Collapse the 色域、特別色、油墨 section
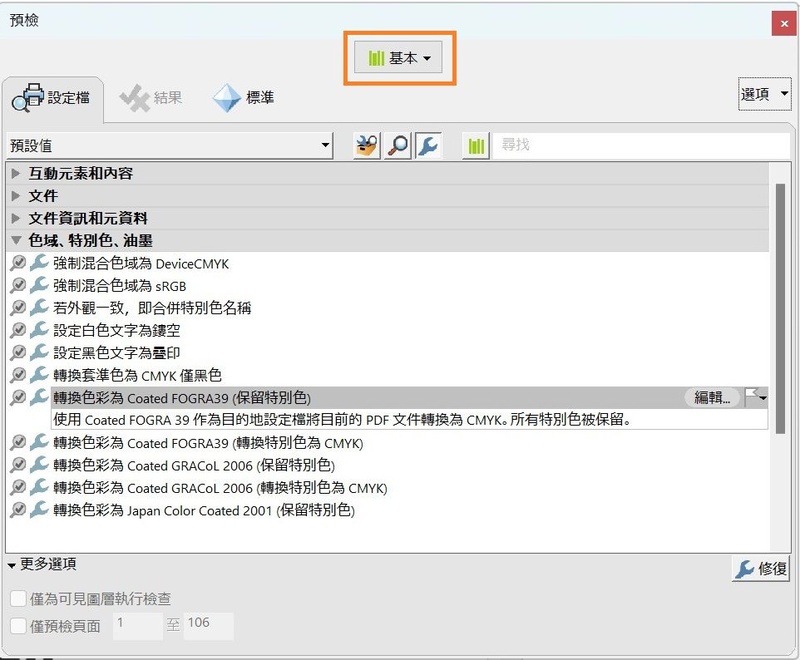This screenshot has width=800, height=660. 16,240
